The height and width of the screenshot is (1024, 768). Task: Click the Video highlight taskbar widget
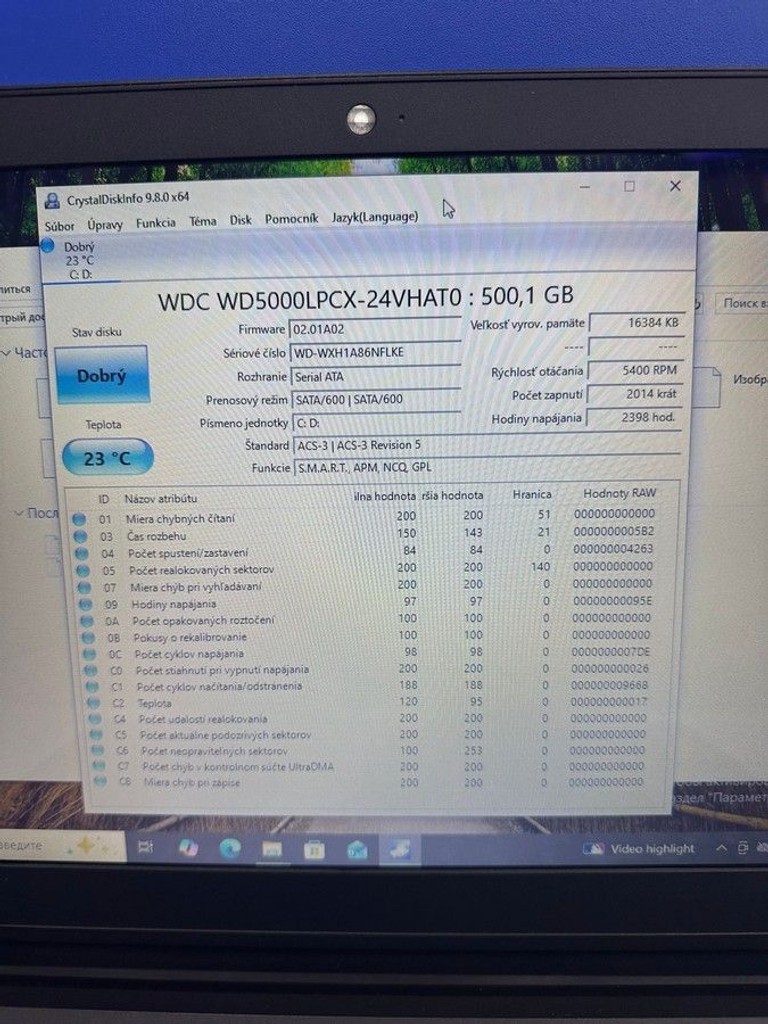click(639, 849)
